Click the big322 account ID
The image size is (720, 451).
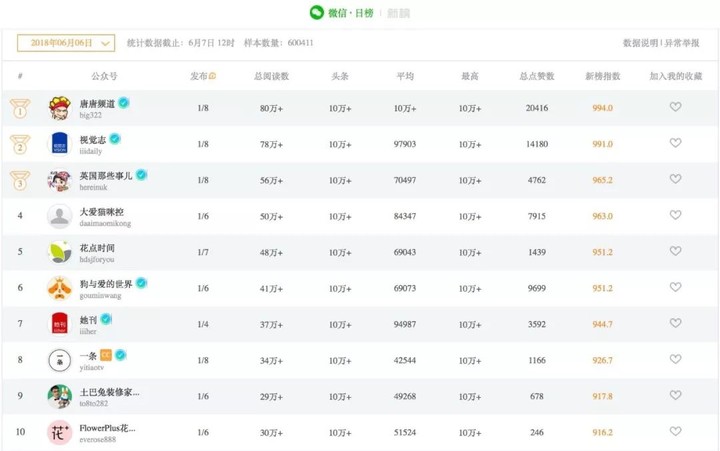coord(90,115)
